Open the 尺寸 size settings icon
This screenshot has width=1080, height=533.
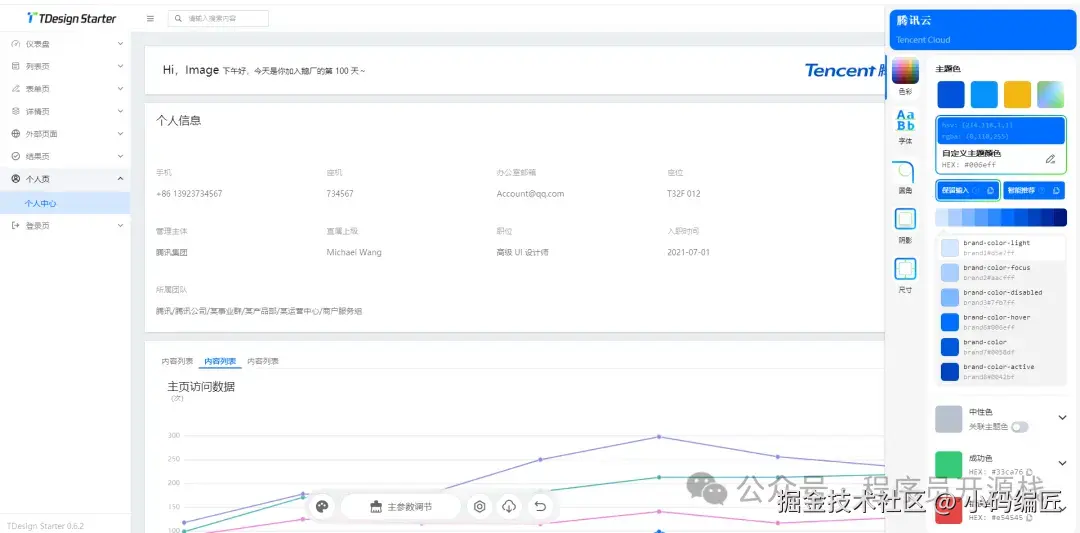pyautogui.click(x=905, y=269)
